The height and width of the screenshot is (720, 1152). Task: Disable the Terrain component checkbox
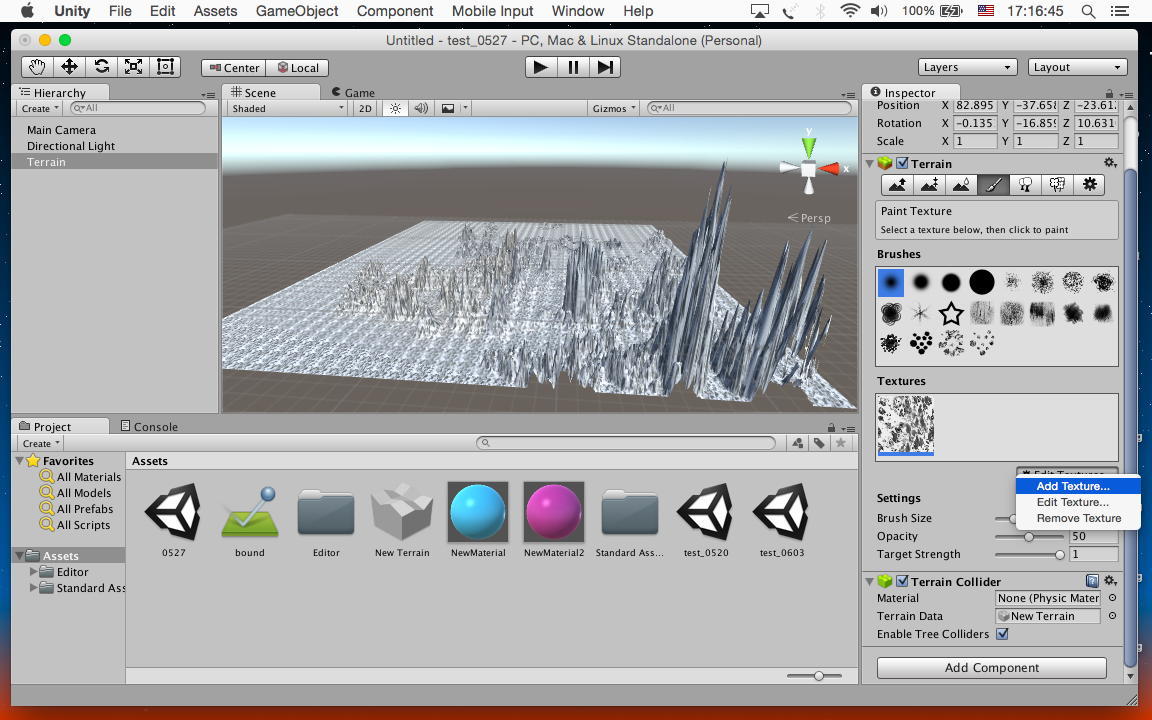click(x=902, y=164)
